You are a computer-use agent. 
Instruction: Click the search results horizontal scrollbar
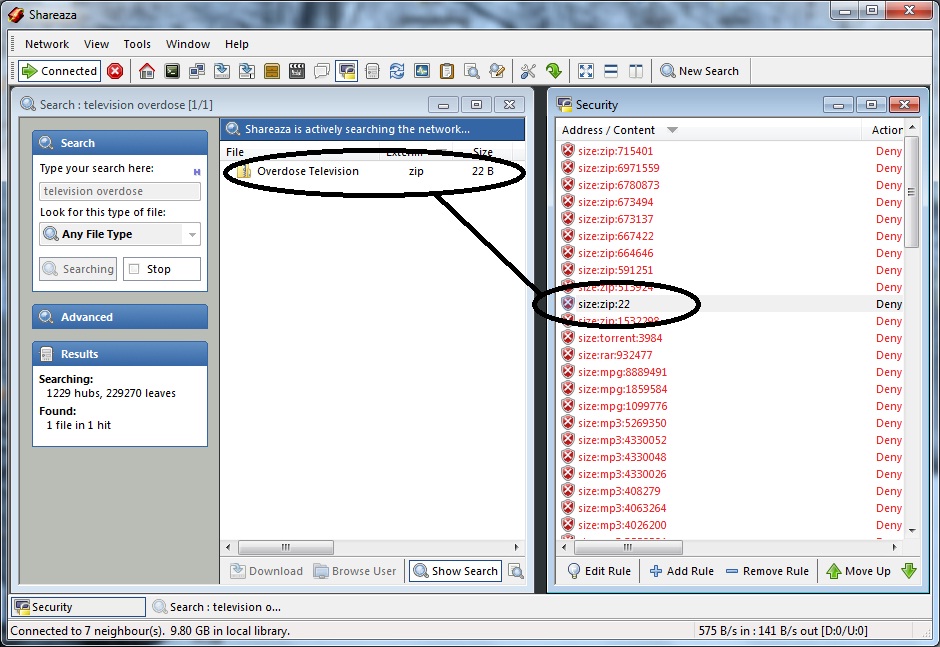pos(285,547)
